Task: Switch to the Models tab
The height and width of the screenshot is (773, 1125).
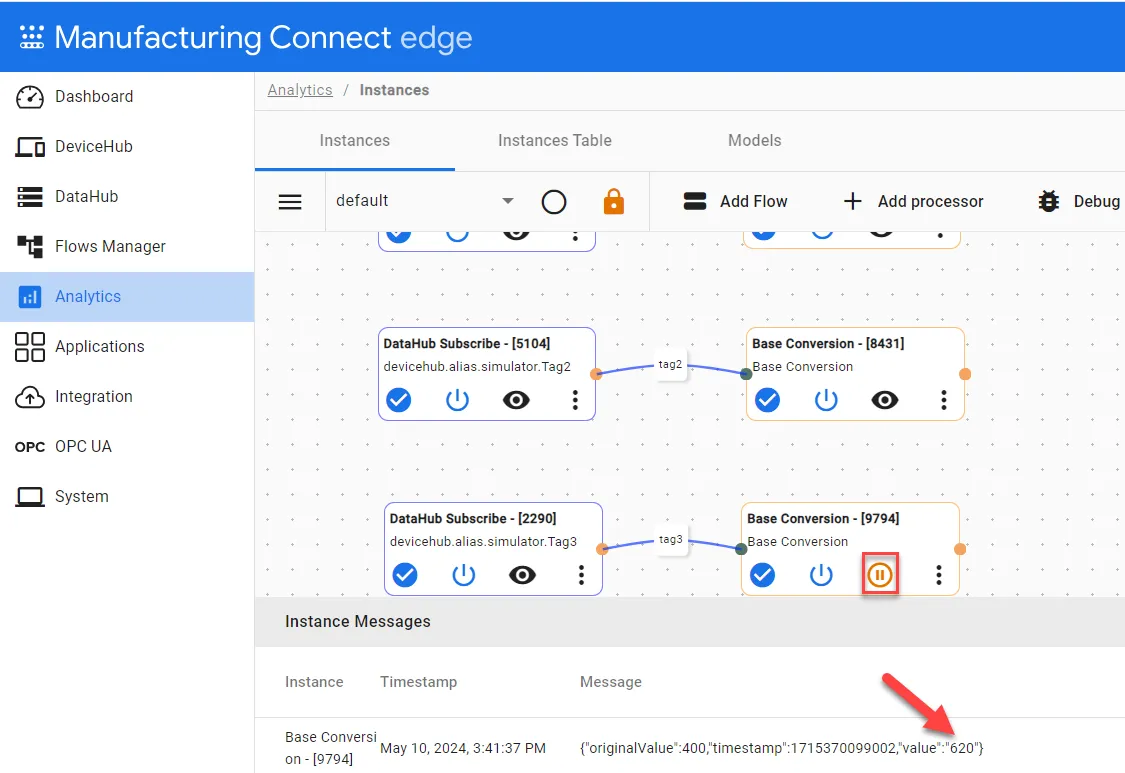Action: [x=754, y=141]
